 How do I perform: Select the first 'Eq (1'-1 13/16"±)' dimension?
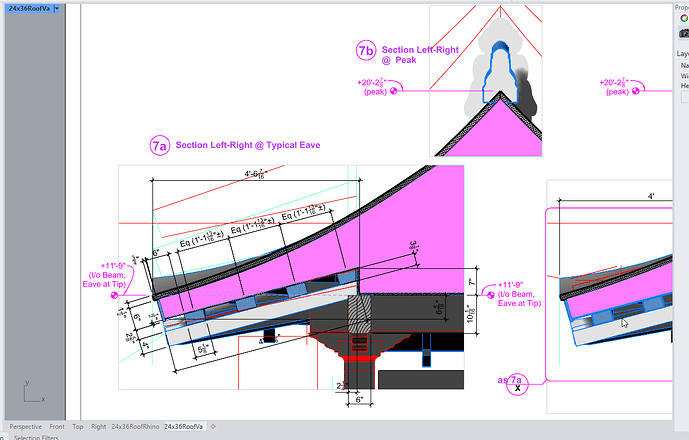point(202,240)
